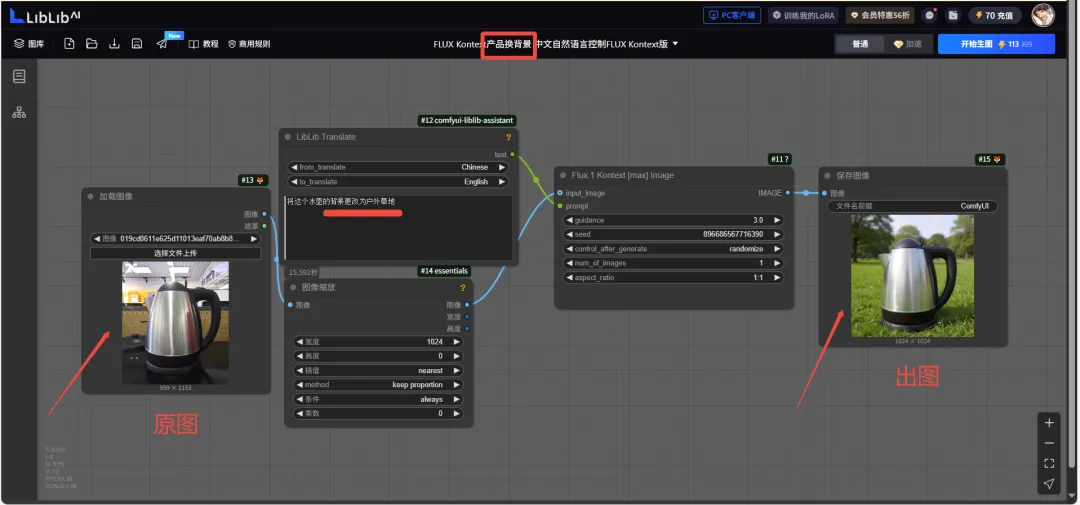Increase num_of_images with right arrow
Screen dimensions: 1080x505
tap(777, 263)
